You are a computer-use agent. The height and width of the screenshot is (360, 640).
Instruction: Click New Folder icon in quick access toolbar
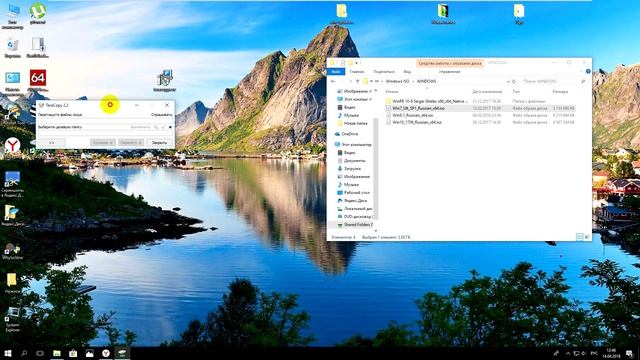pos(350,62)
